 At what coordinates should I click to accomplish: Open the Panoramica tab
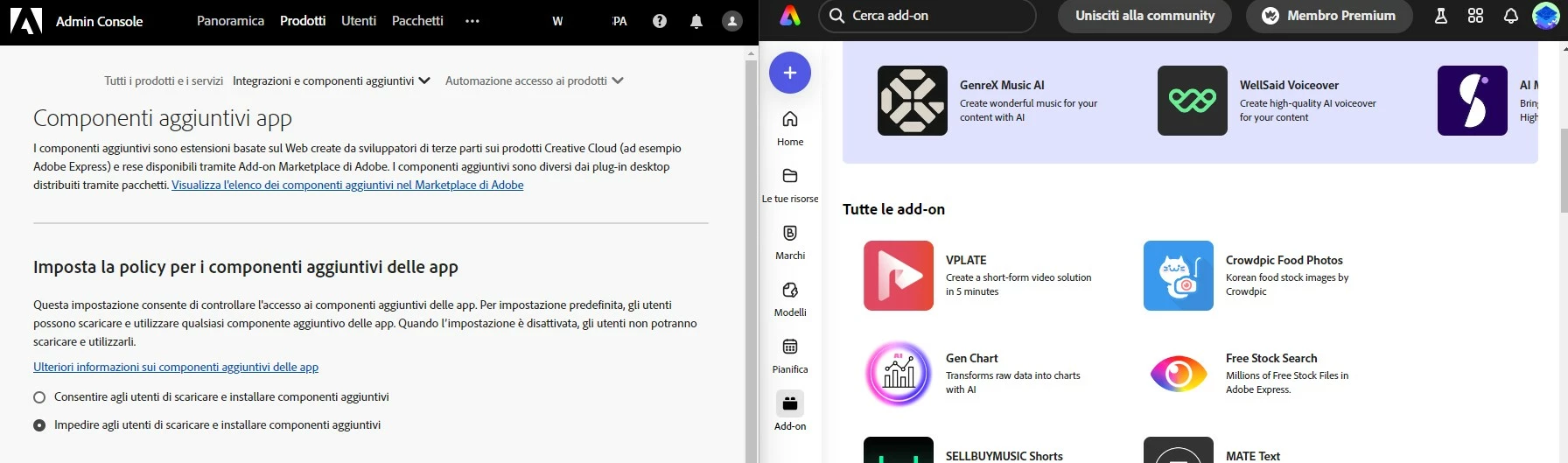pyautogui.click(x=230, y=21)
